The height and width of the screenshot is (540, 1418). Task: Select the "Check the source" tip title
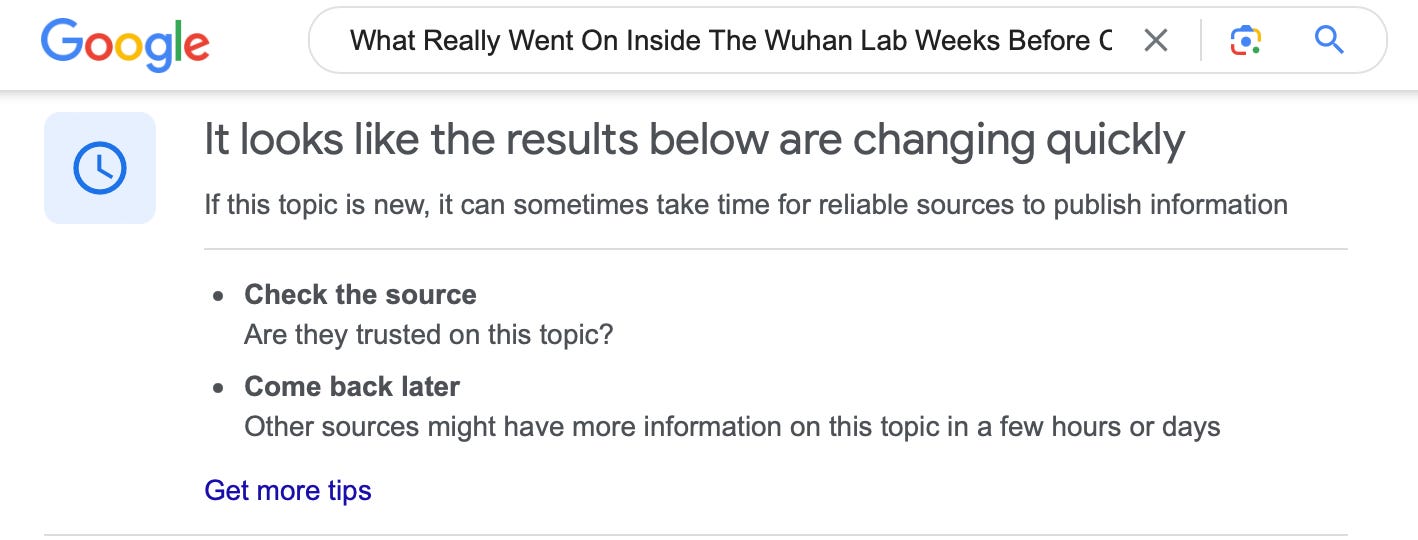point(360,295)
